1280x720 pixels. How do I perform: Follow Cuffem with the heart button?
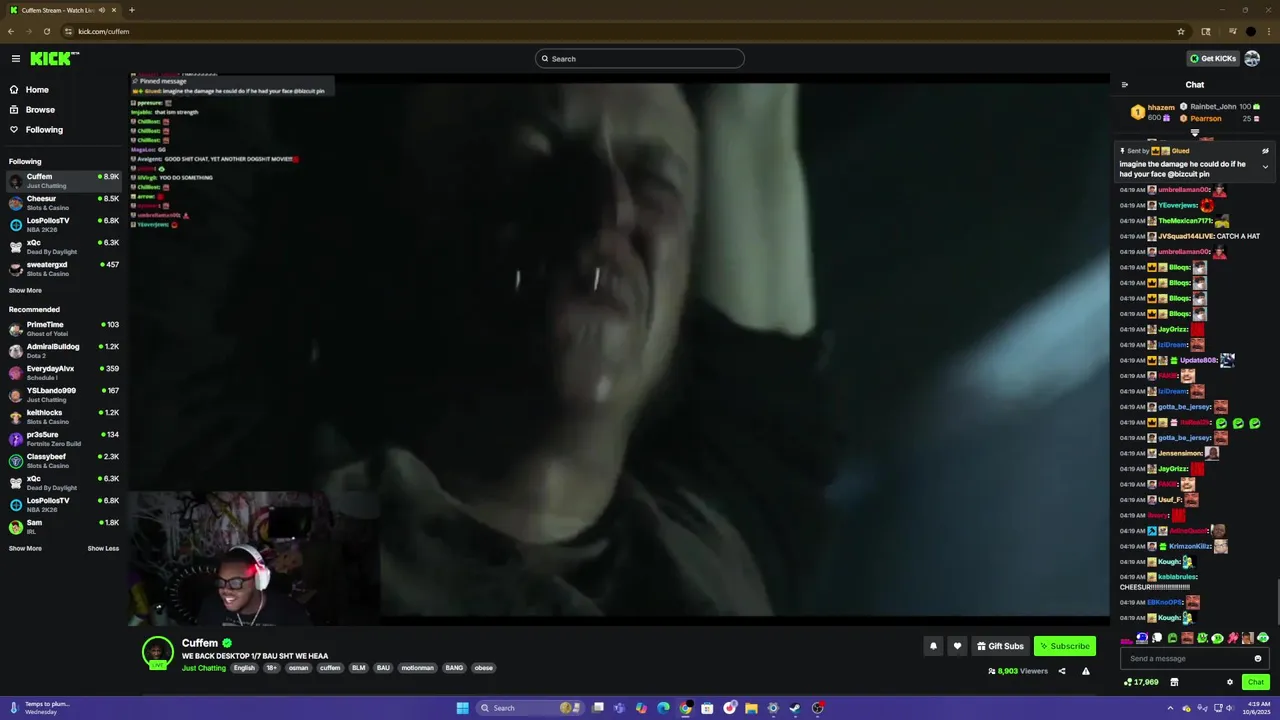tap(957, 646)
